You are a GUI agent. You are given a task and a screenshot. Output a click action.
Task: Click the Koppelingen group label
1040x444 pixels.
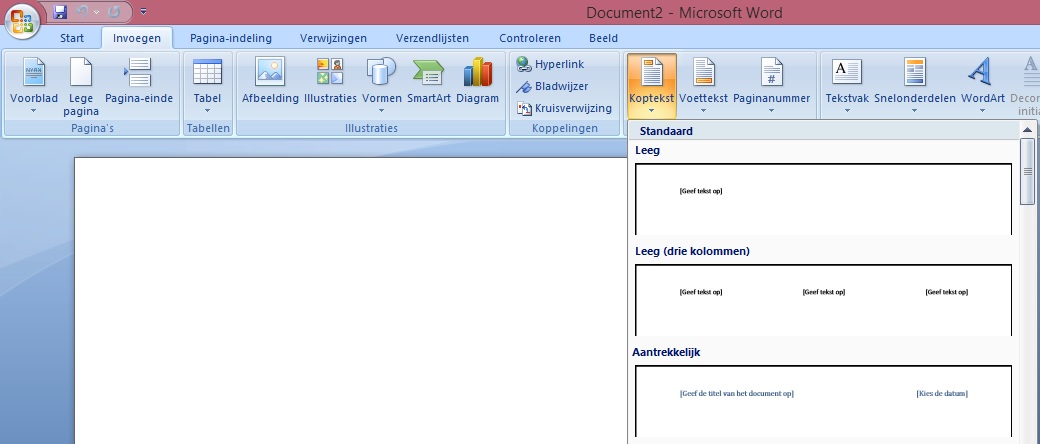565,128
